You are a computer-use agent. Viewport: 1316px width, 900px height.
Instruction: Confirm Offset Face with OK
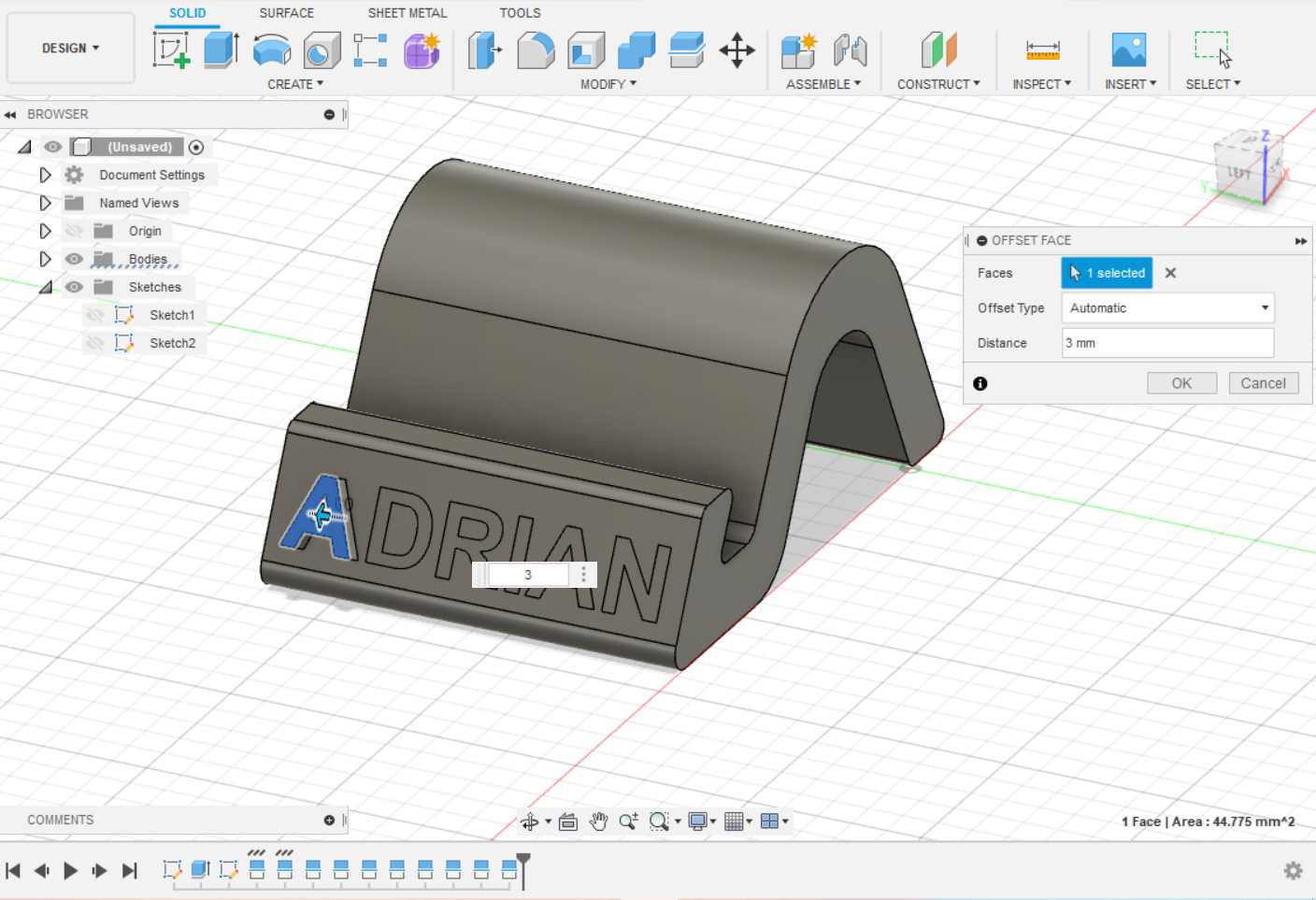tap(1182, 383)
